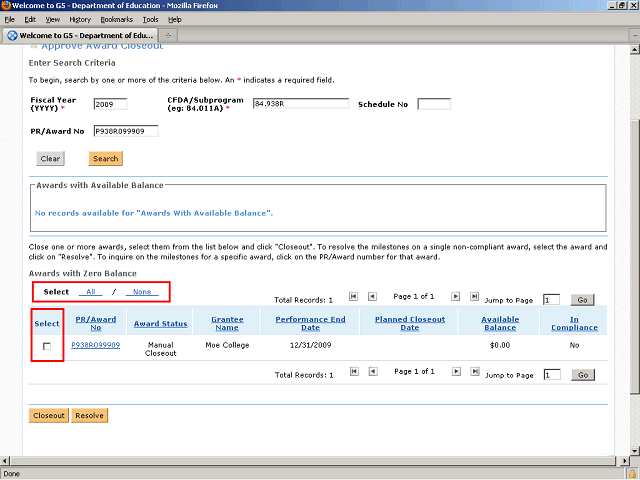
Task: Focus lower Jump to Page field
Action: click(552, 375)
